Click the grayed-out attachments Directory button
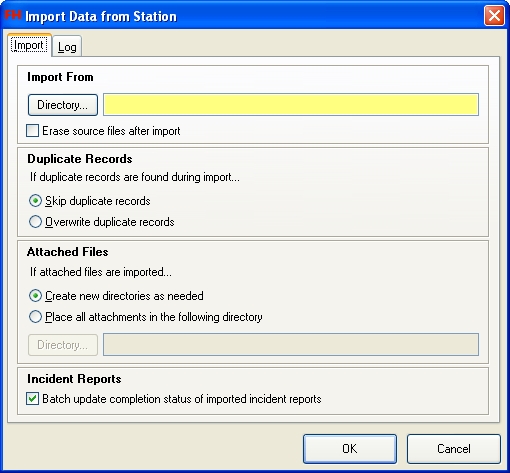This screenshot has width=510, height=473. click(63, 345)
